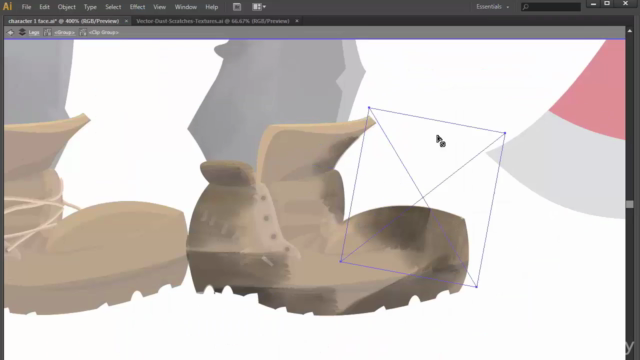Click the Illustrator Ai logo icon

coord(7,7)
